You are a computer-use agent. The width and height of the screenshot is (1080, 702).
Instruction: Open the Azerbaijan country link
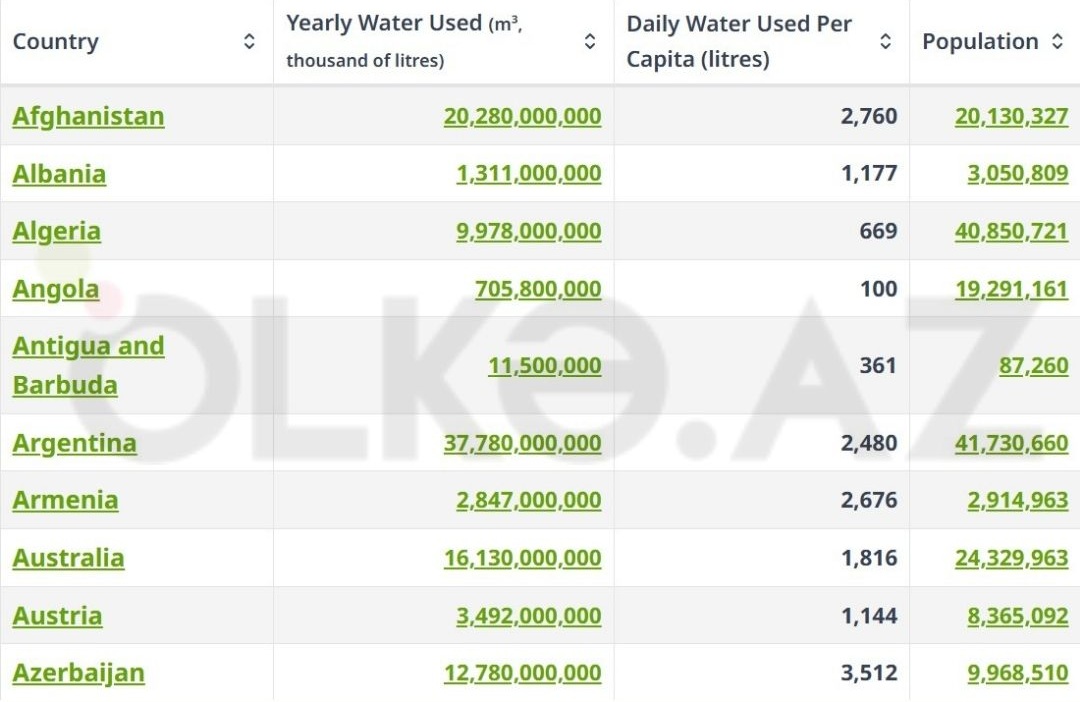tap(78, 673)
